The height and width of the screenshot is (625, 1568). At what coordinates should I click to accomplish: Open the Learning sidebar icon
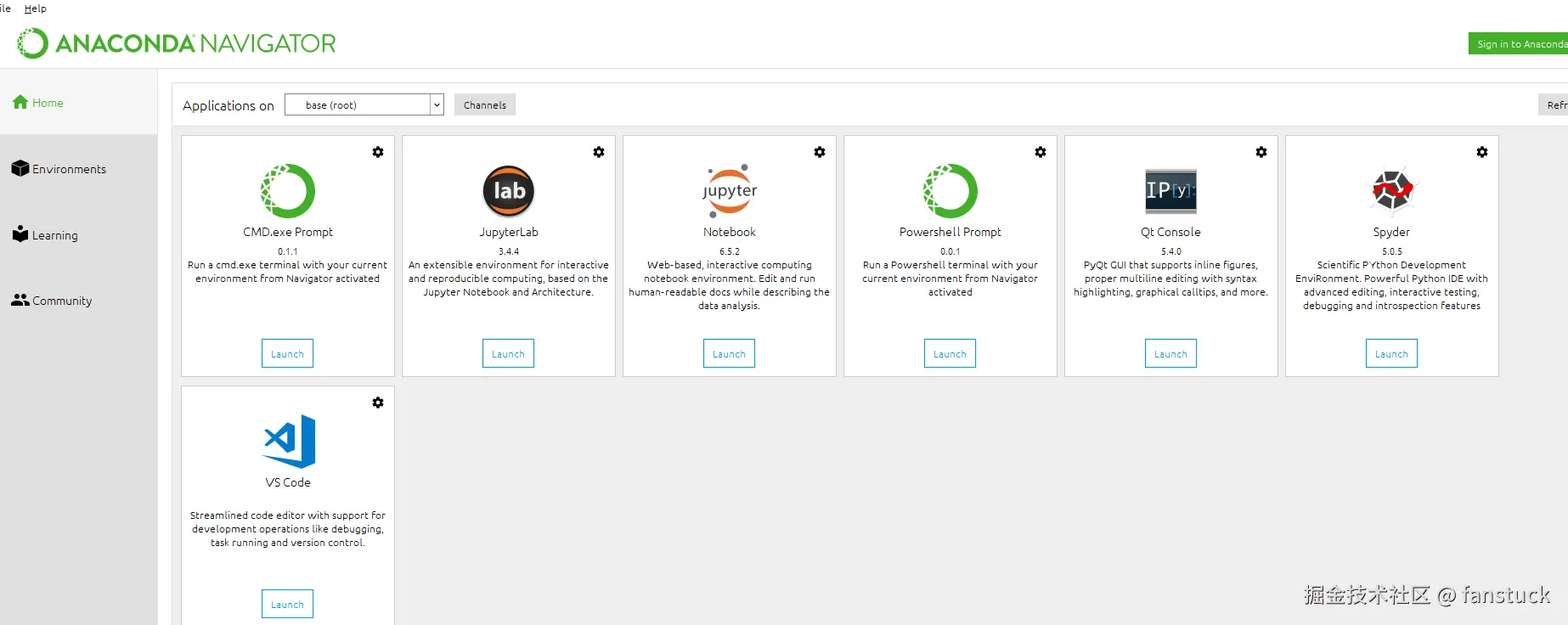point(20,234)
